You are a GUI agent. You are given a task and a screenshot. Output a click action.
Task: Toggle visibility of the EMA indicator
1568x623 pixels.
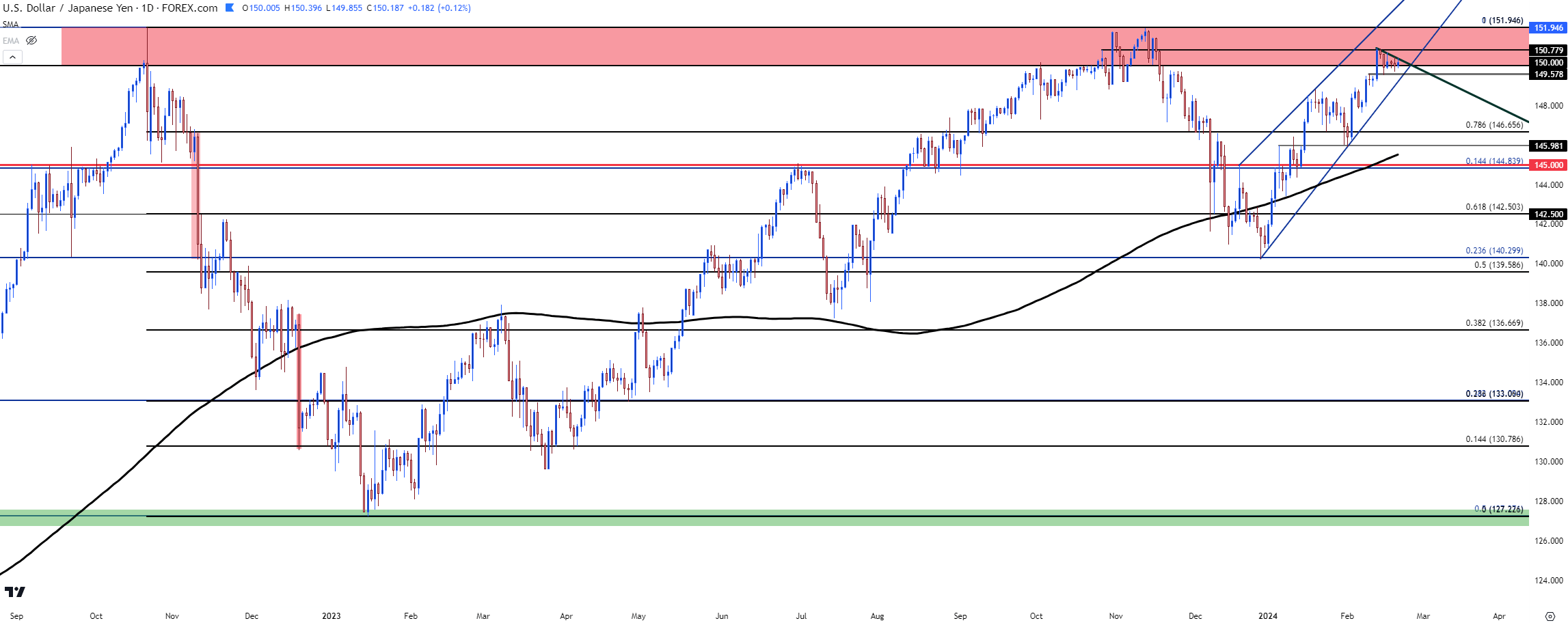pos(31,40)
